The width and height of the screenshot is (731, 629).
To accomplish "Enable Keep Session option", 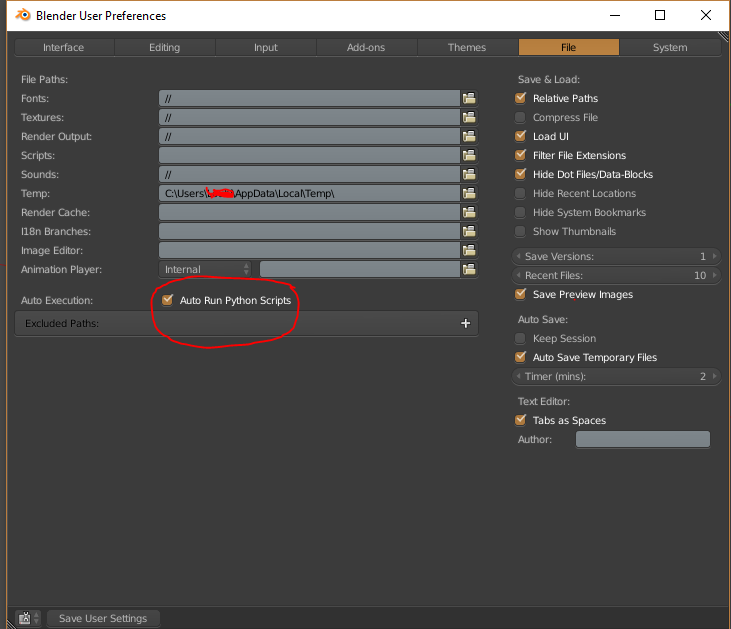I will pos(520,338).
